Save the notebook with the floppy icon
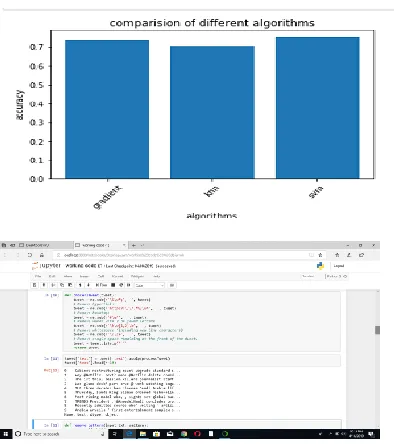Viewport: 394px width, 444px height. tap(34, 285)
